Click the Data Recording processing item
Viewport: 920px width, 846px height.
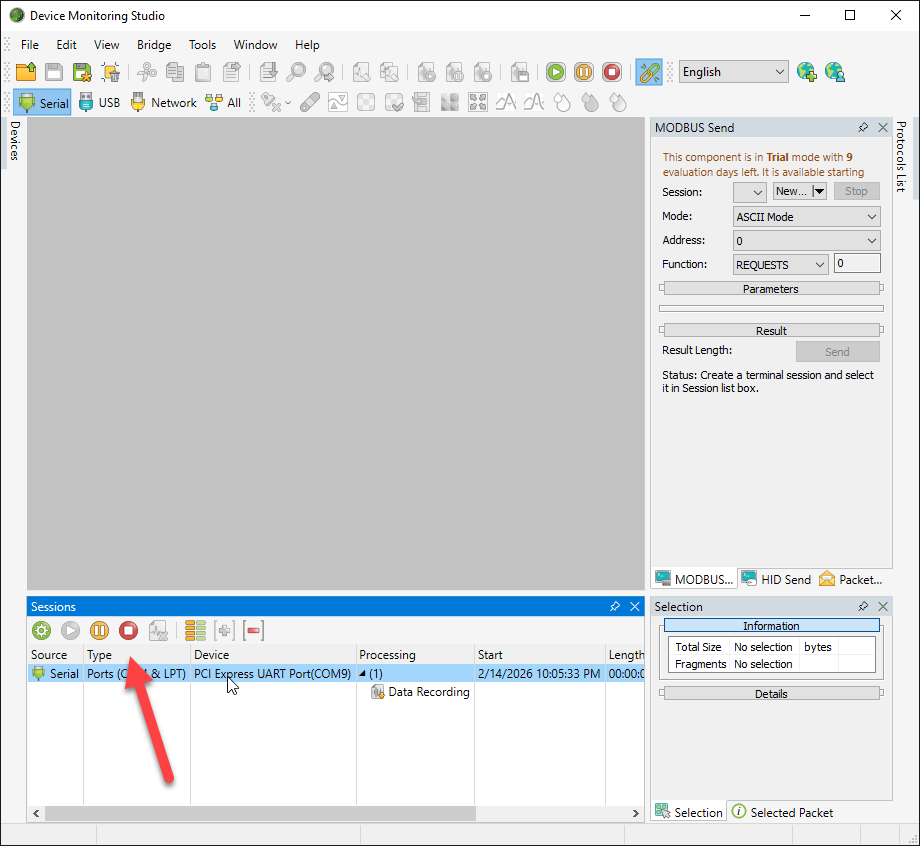(428, 692)
